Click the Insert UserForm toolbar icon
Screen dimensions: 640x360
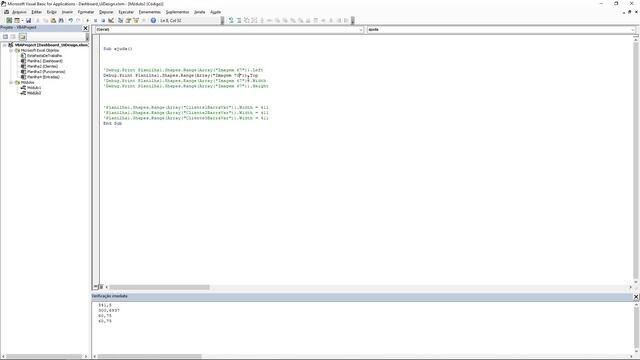17,20
